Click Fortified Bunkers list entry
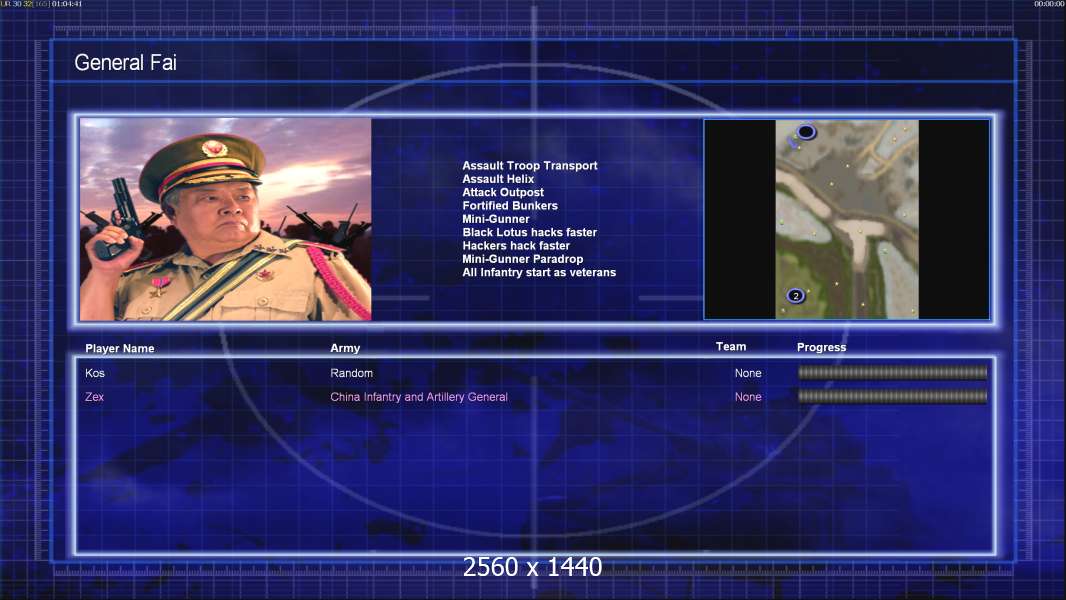1066x600 pixels. pyautogui.click(x=510, y=206)
